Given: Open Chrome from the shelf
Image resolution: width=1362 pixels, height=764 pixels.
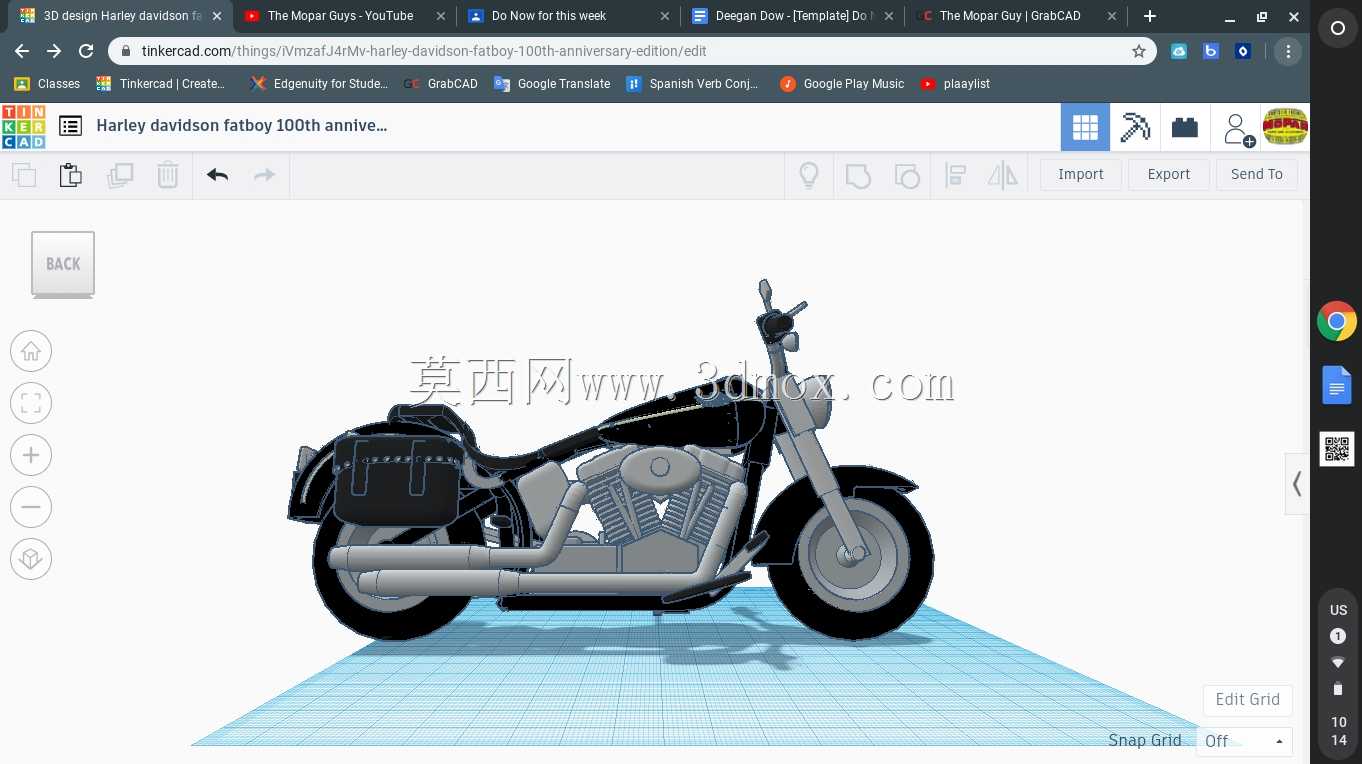Looking at the screenshot, I should pos(1337,322).
